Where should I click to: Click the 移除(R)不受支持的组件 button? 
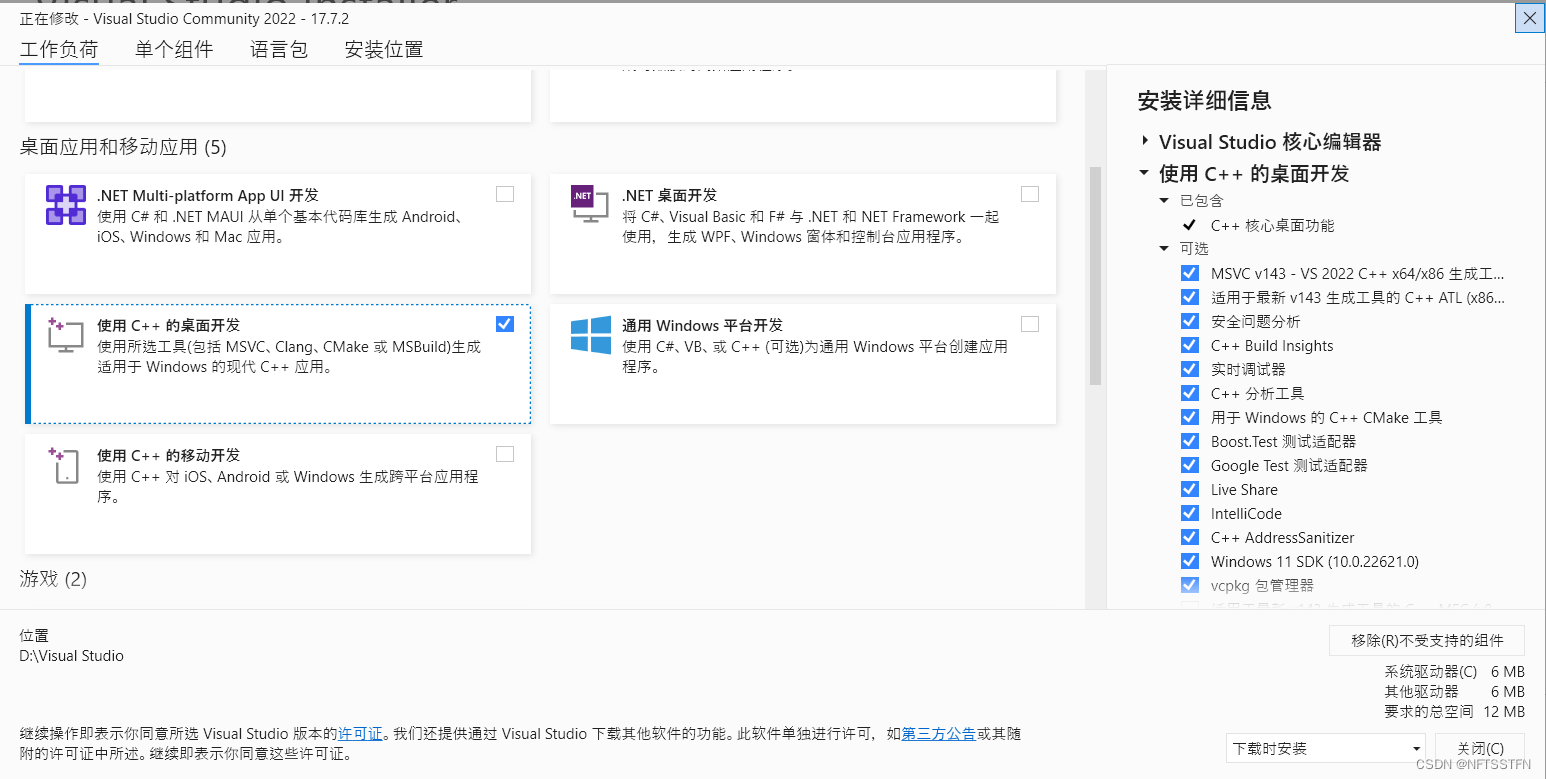point(1426,640)
